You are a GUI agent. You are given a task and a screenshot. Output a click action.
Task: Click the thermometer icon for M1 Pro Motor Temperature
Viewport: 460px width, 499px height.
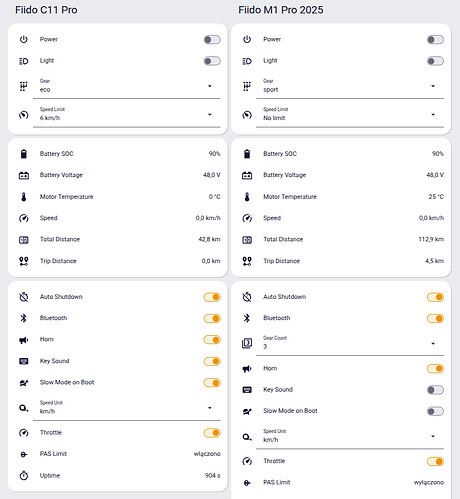pos(247,197)
